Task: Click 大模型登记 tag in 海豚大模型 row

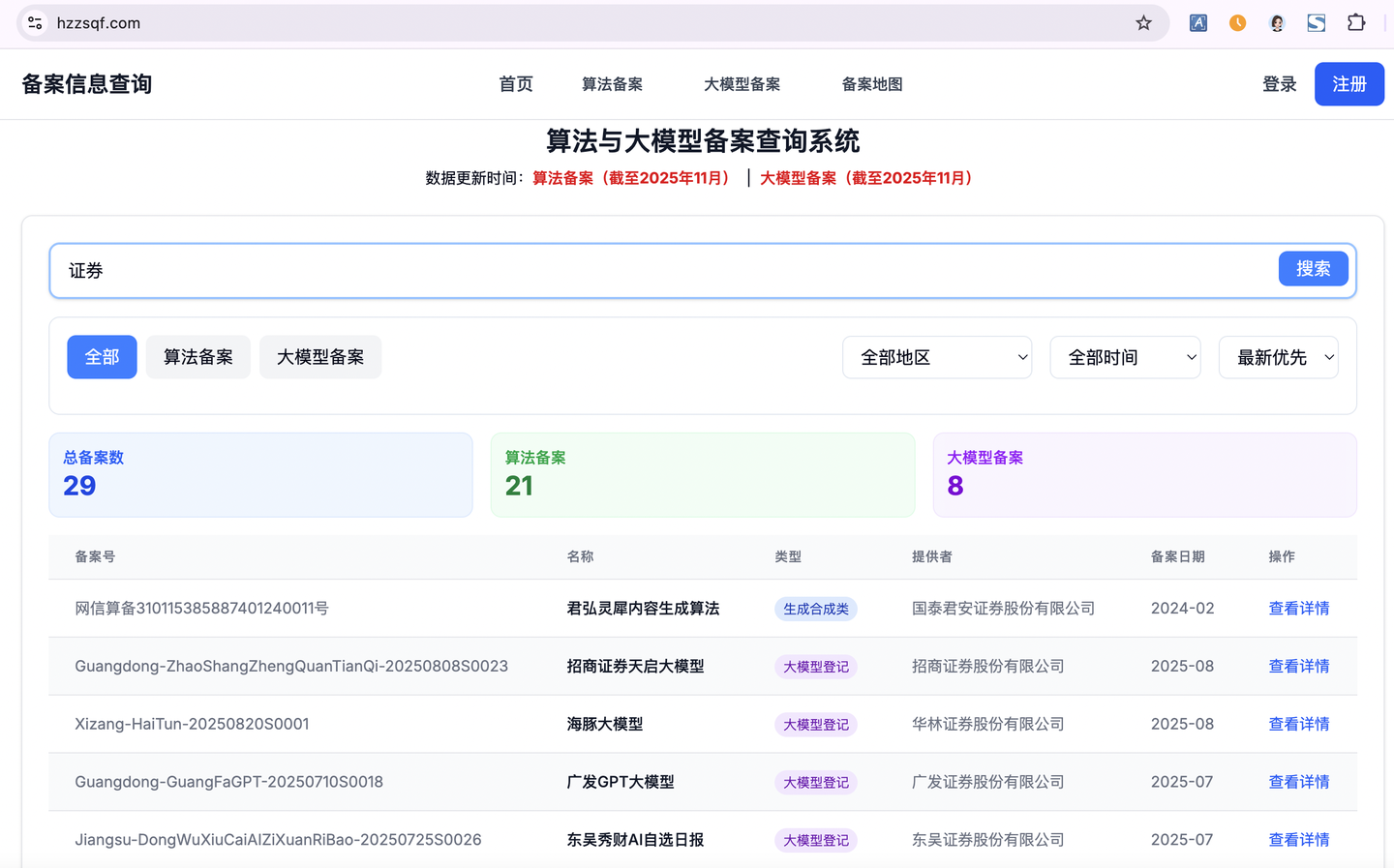Action: click(816, 725)
